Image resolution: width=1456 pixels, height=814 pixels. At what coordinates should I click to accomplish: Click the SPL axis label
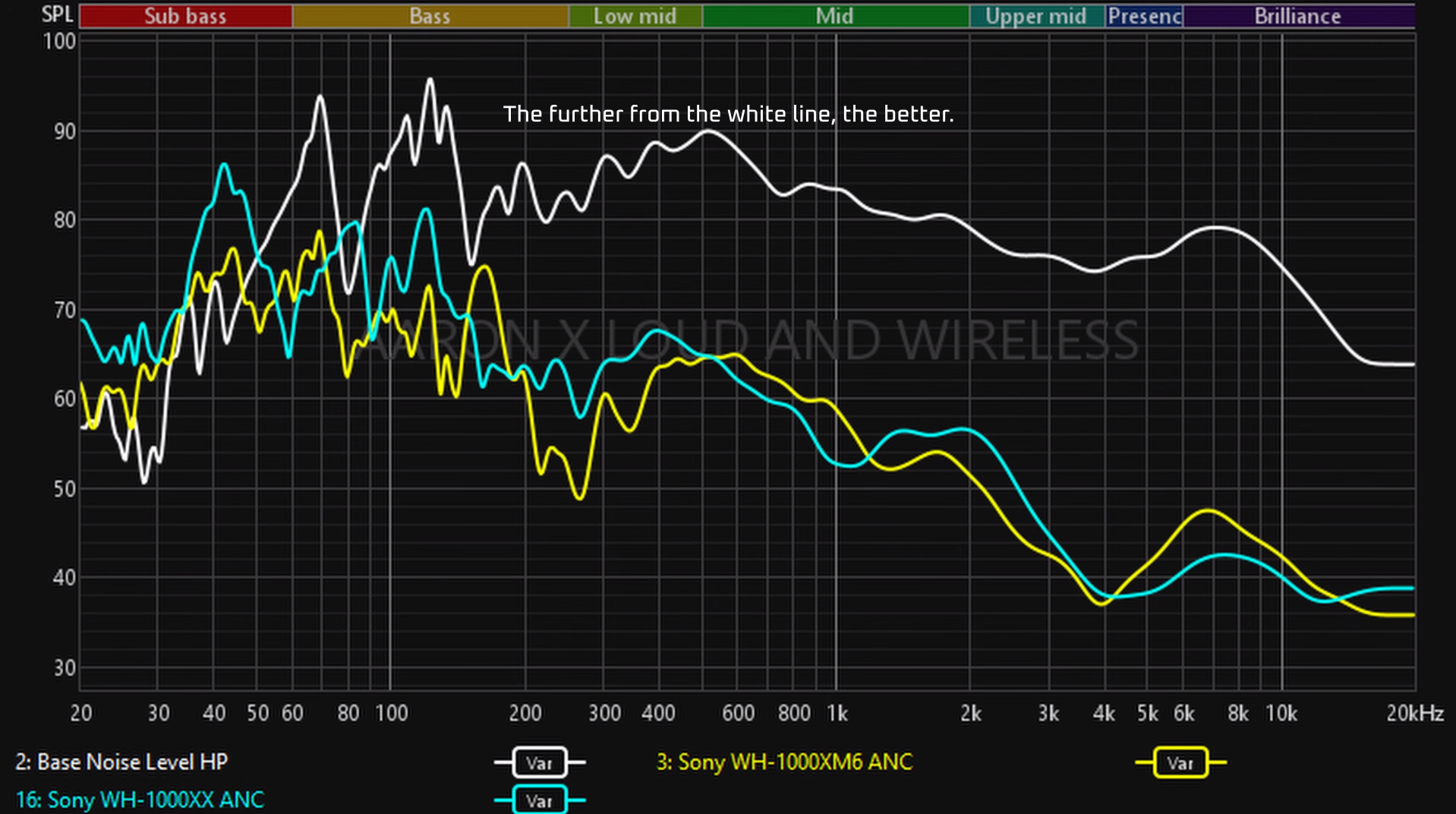[x=58, y=14]
